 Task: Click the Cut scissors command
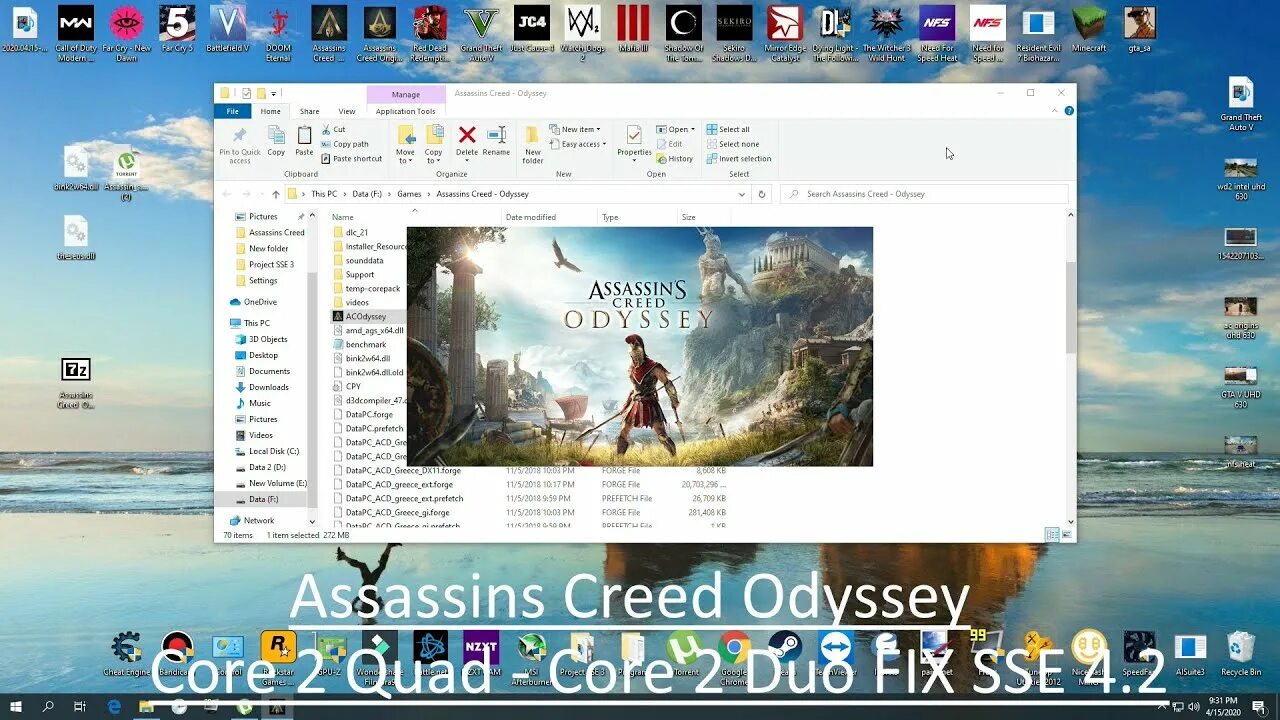click(x=334, y=129)
